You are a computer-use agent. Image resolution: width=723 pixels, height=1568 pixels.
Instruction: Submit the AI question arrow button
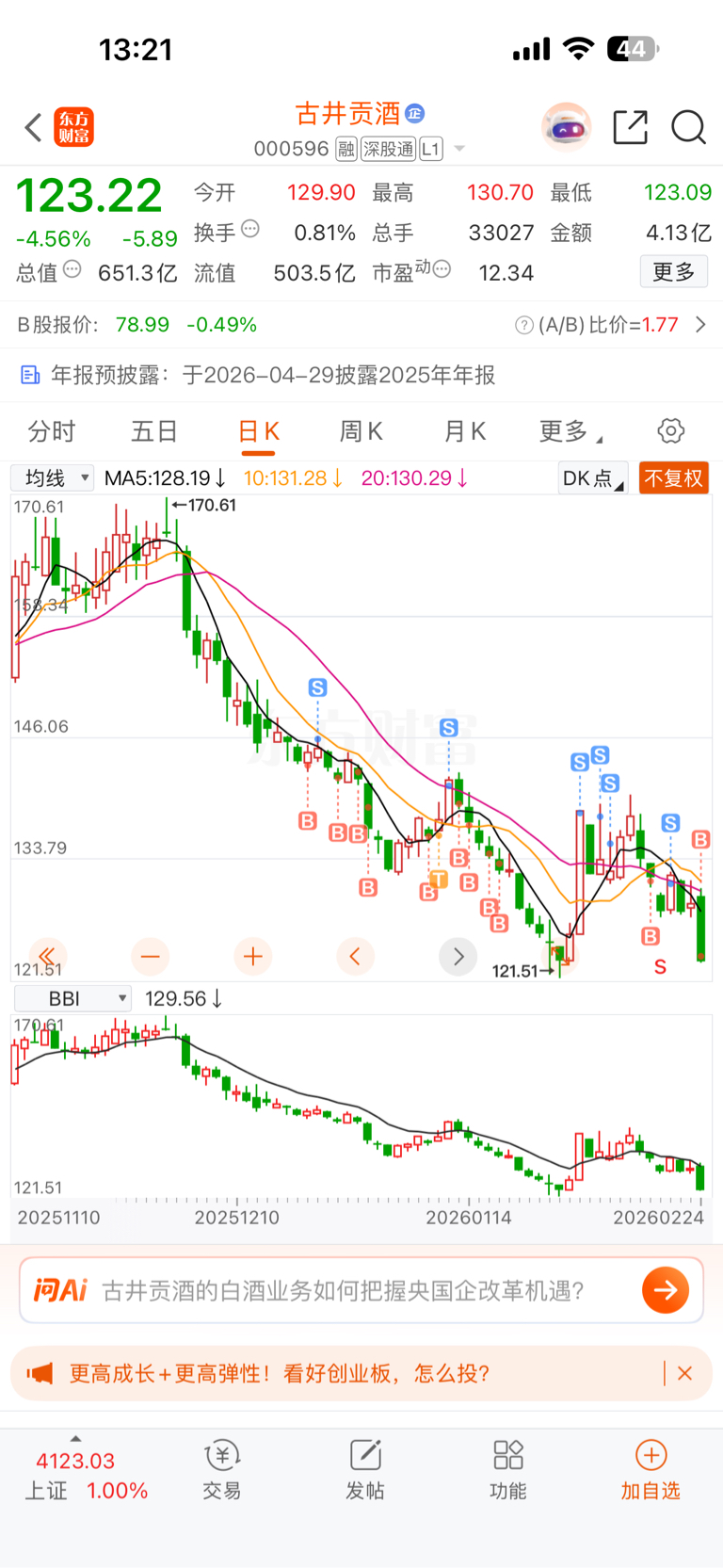(666, 1290)
